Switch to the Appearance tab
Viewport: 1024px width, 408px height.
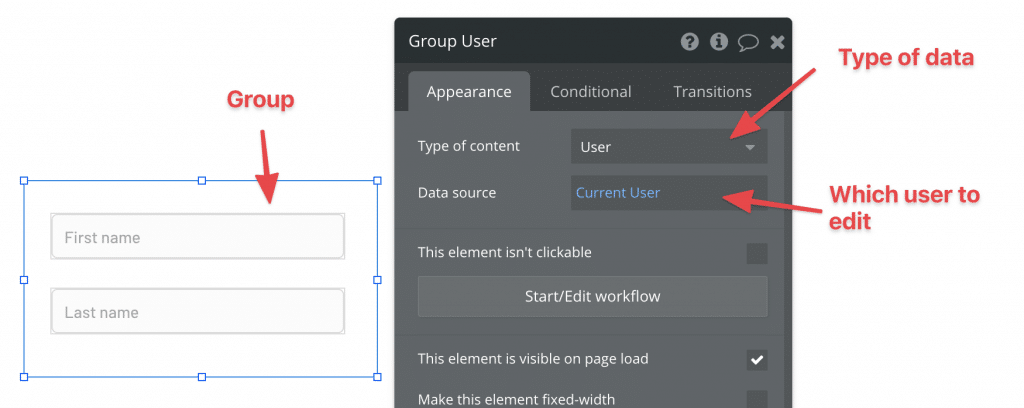[469, 92]
